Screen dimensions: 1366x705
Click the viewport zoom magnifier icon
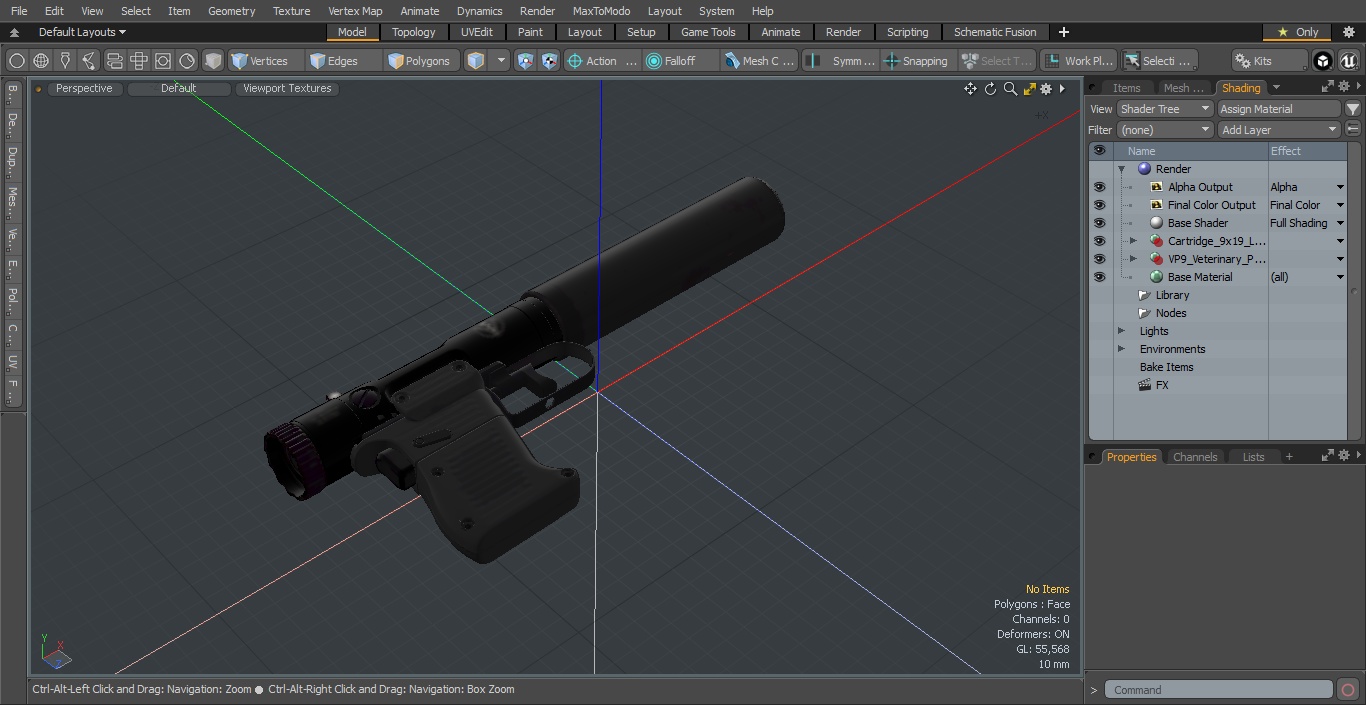[x=1010, y=89]
